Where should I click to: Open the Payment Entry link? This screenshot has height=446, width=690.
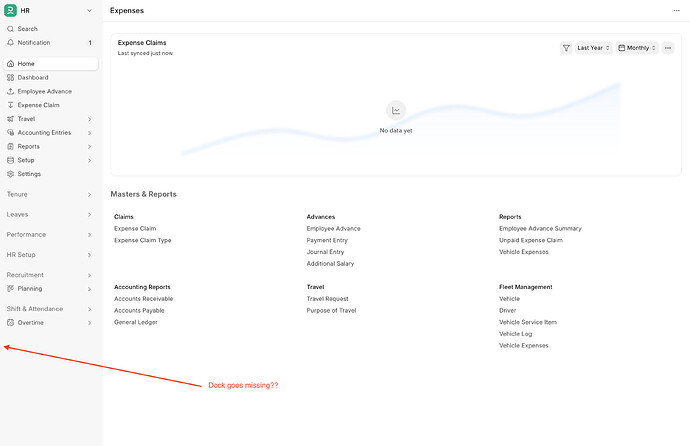pyautogui.click(x=327, y=240)
